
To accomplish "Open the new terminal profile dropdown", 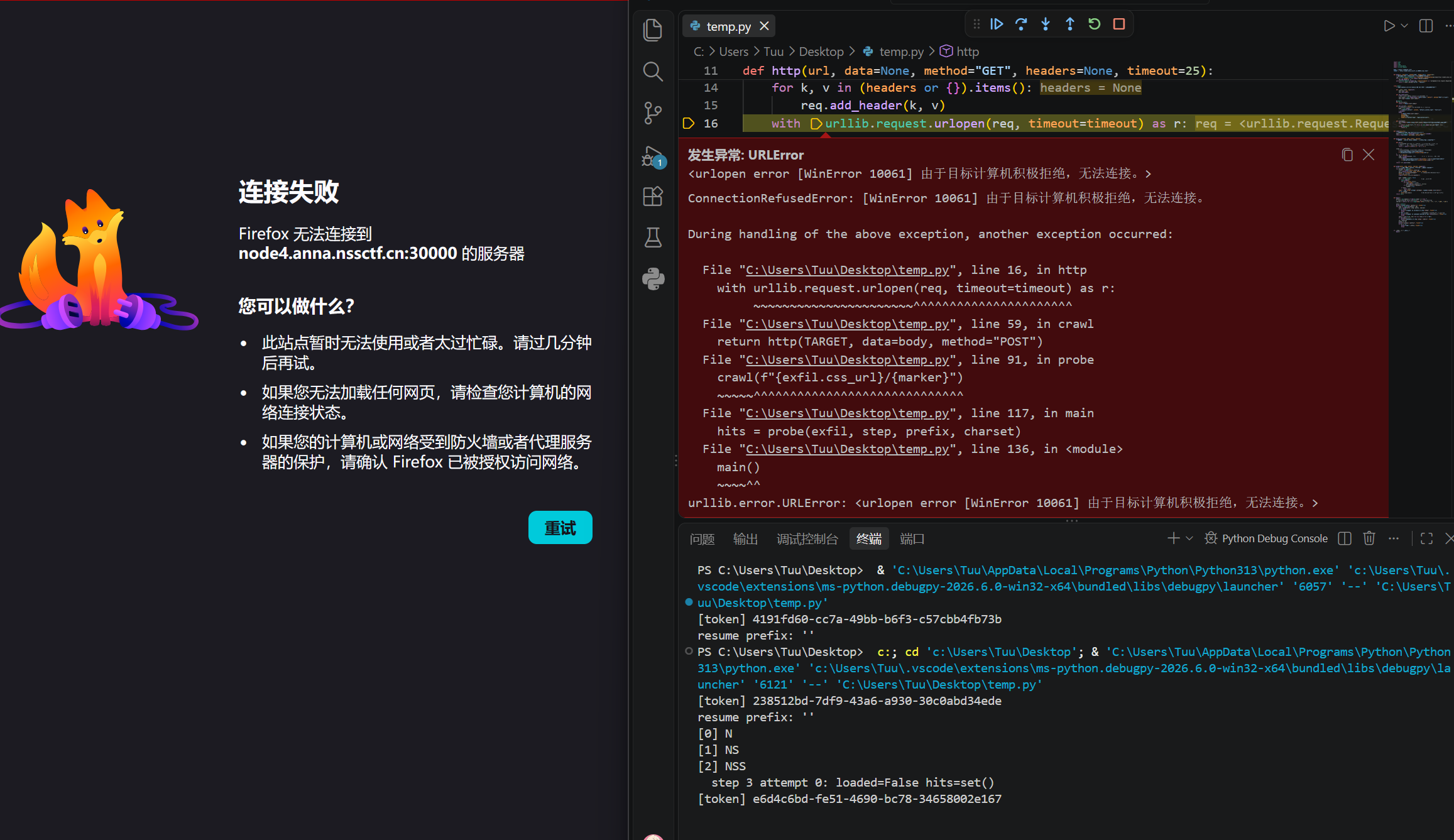I will click(x=1189, y=538).
